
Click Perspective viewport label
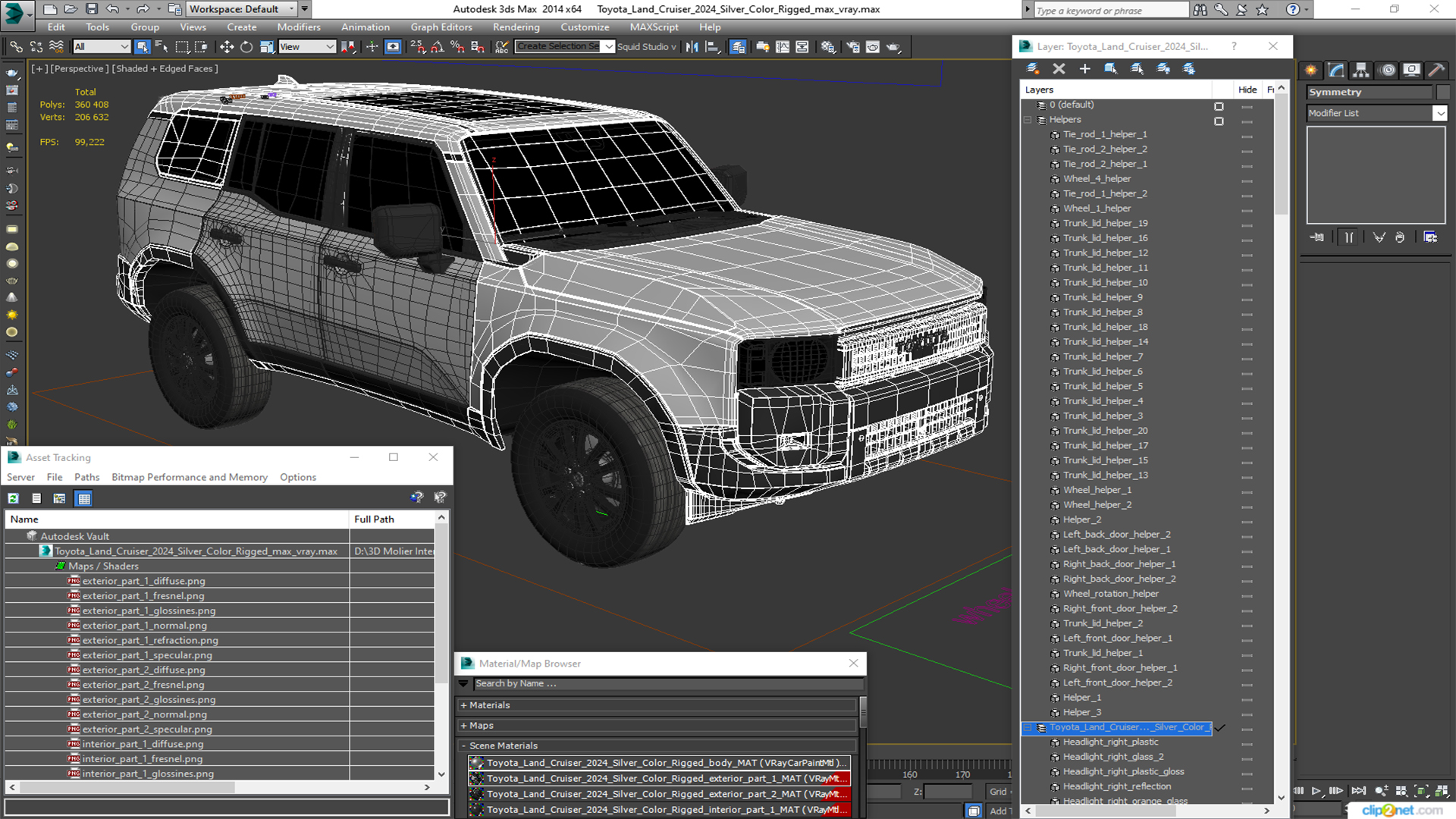[x=79, y=68]
